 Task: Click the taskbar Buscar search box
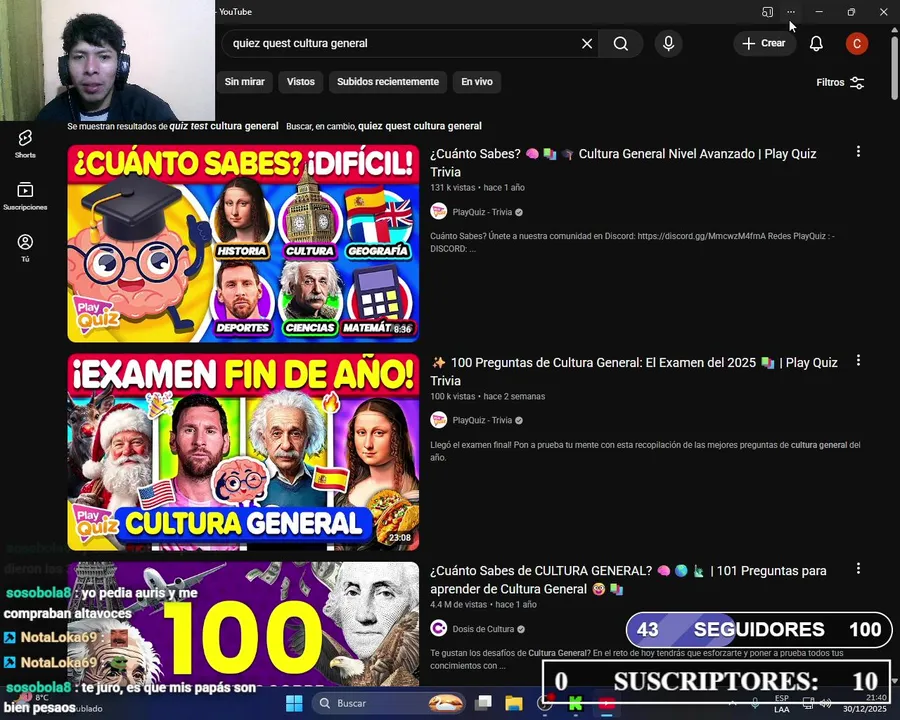point(388,703)
